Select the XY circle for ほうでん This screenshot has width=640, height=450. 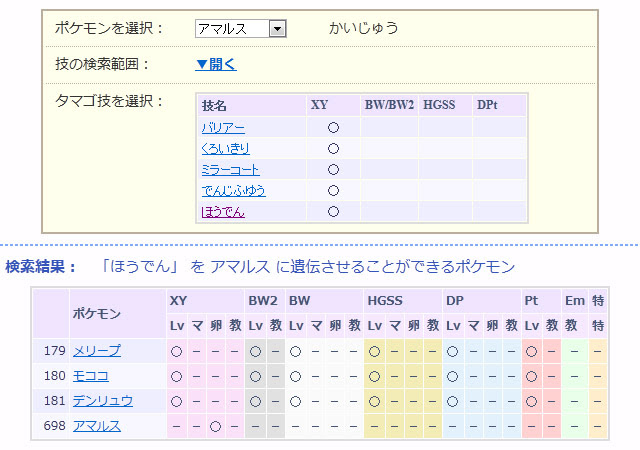pyautogui.click(x=333, y=212)
